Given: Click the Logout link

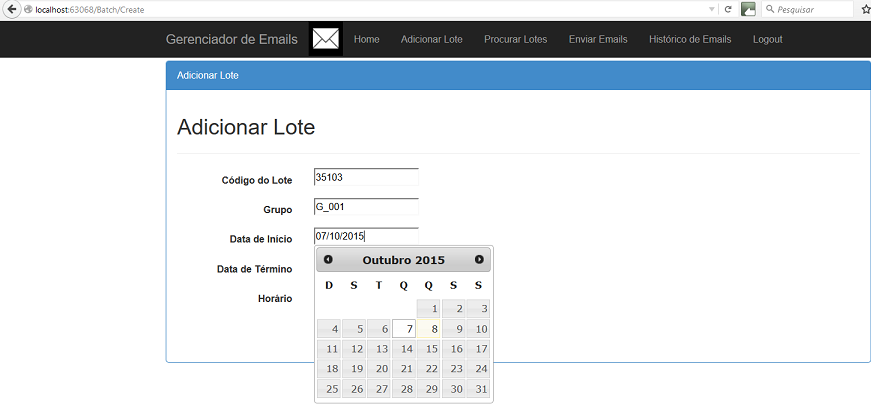Looking at the screenshot, I should (x=768, y=39).
